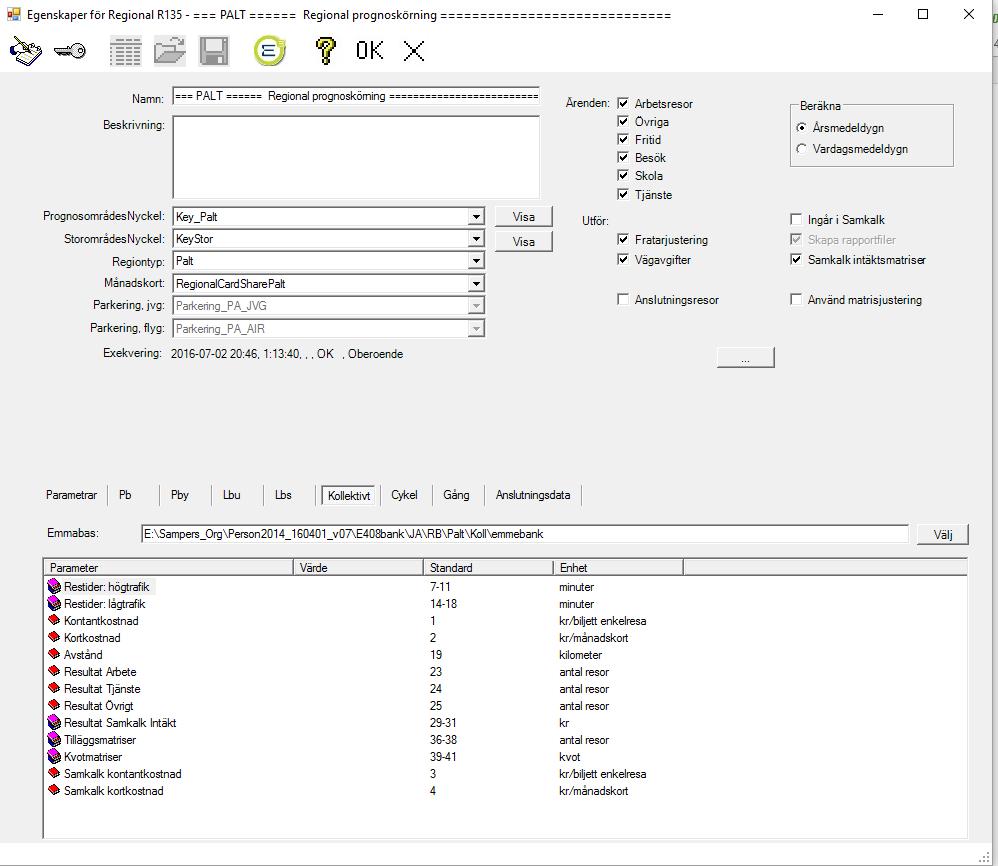Click book icon for Restider: högtrafik

coord(54,587)
